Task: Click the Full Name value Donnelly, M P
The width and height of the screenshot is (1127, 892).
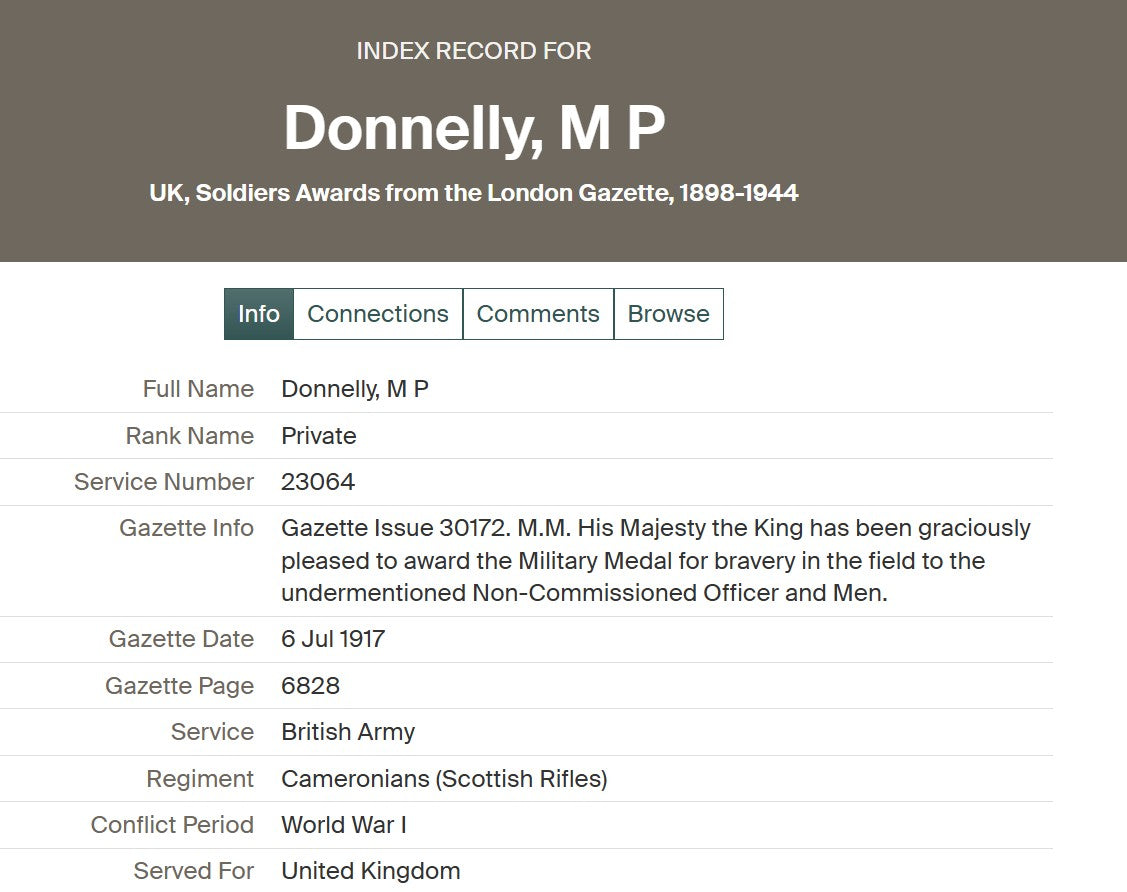Action: (355, 389)
